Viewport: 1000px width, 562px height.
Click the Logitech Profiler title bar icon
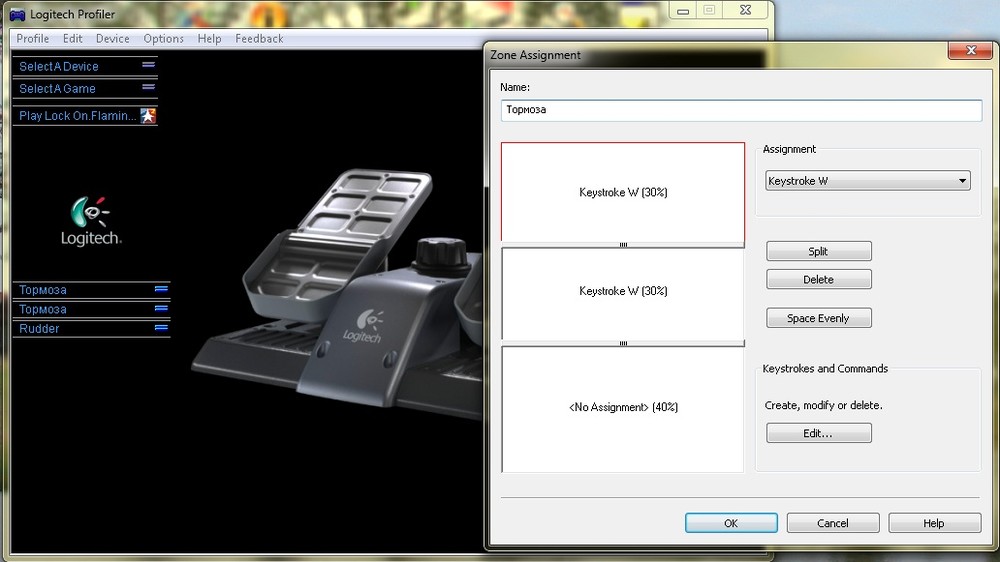pos(17,14)
